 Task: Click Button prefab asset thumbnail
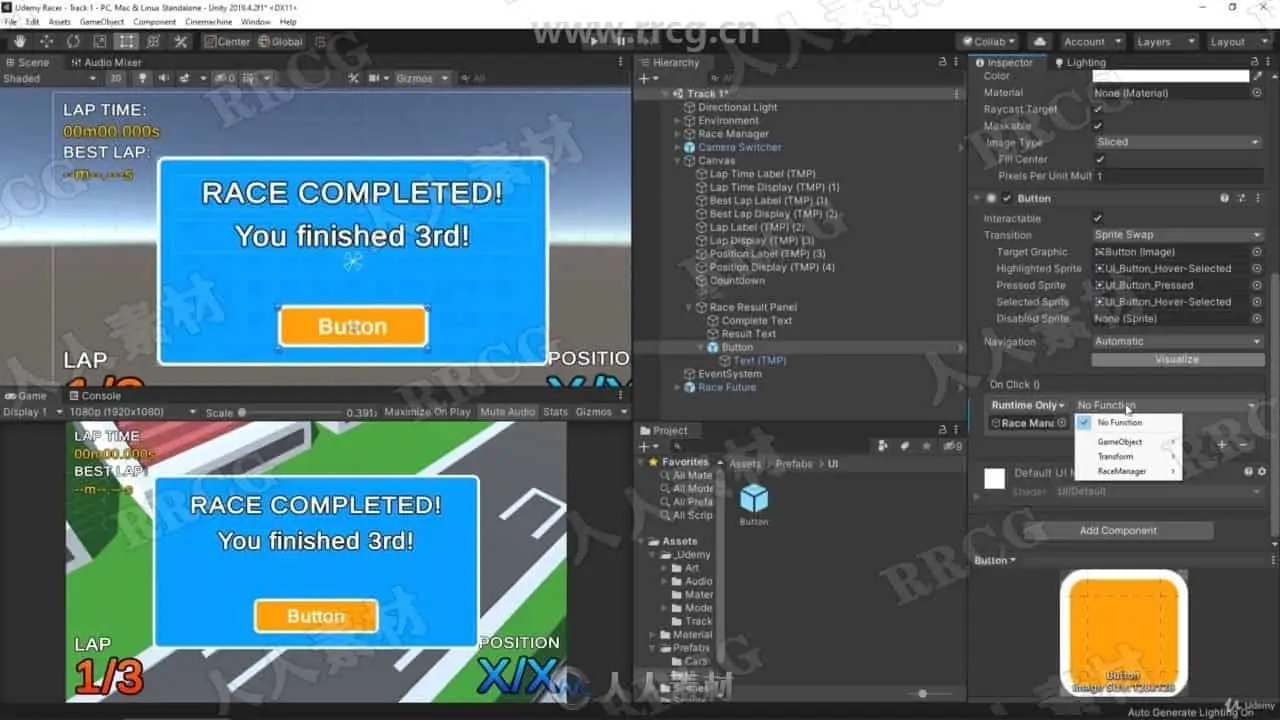(754, 497)
